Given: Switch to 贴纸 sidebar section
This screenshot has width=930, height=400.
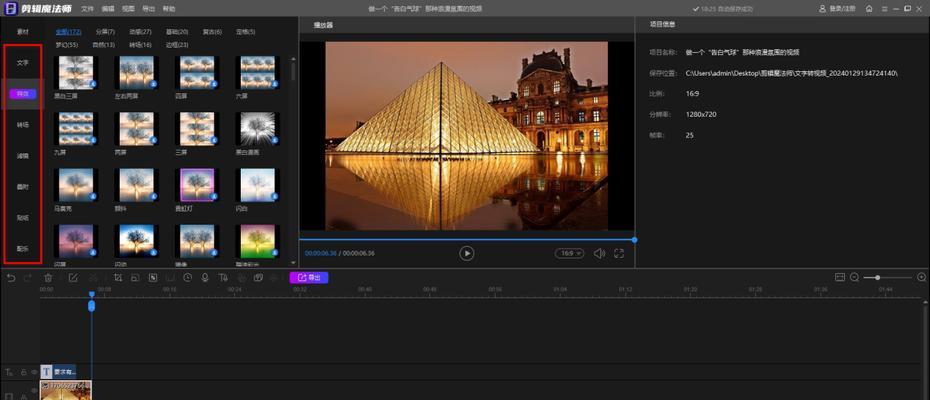Looking at the screenshot, I should 23,218.
